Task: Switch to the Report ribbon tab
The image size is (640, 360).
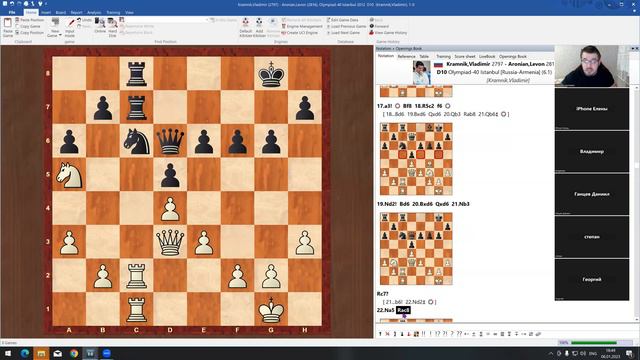Action: (x=76, y=13)
